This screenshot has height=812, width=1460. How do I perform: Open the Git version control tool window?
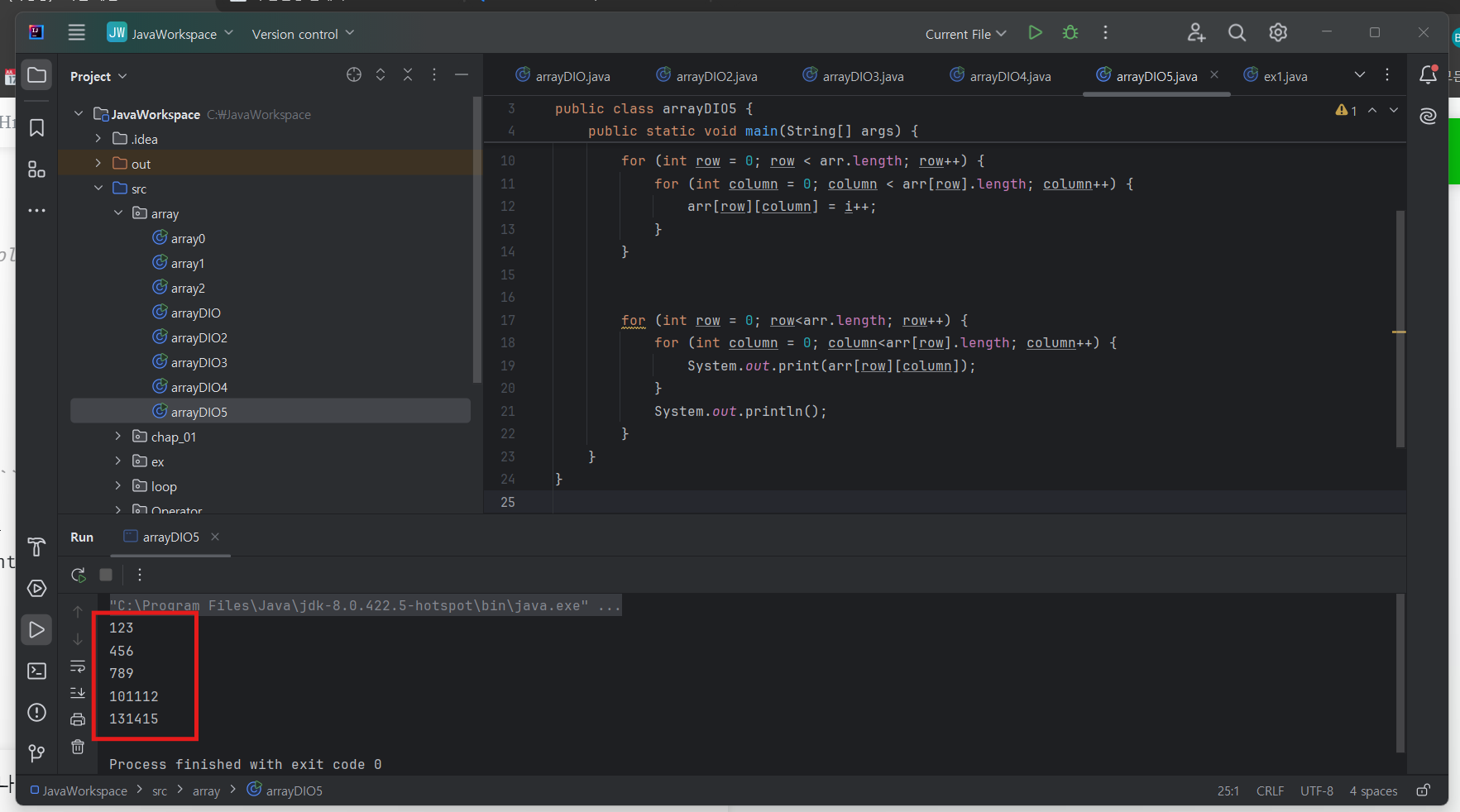pos(36,753)
